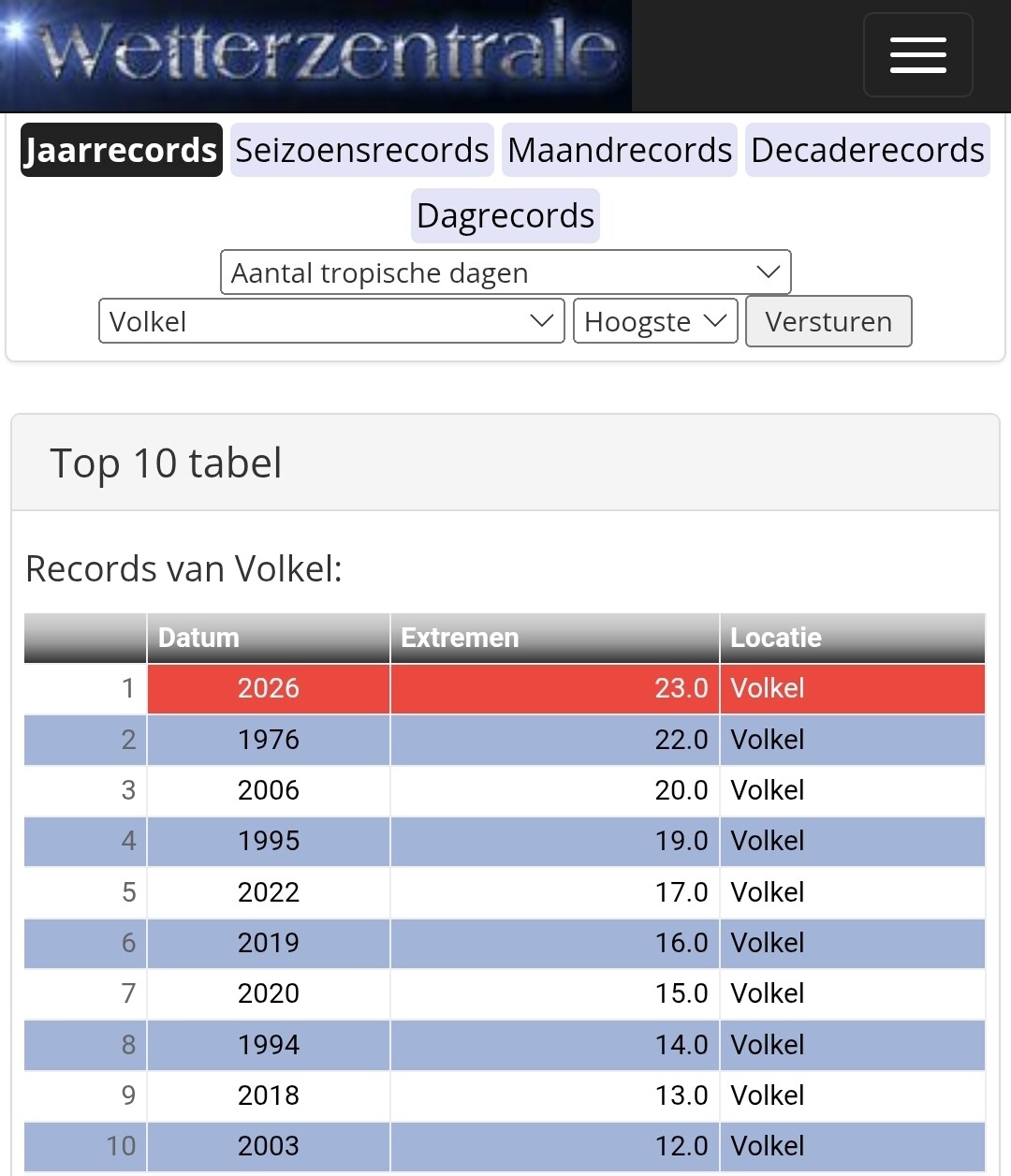
Task: Click the 17.0 value for 2022
Action: coord(681,892)
